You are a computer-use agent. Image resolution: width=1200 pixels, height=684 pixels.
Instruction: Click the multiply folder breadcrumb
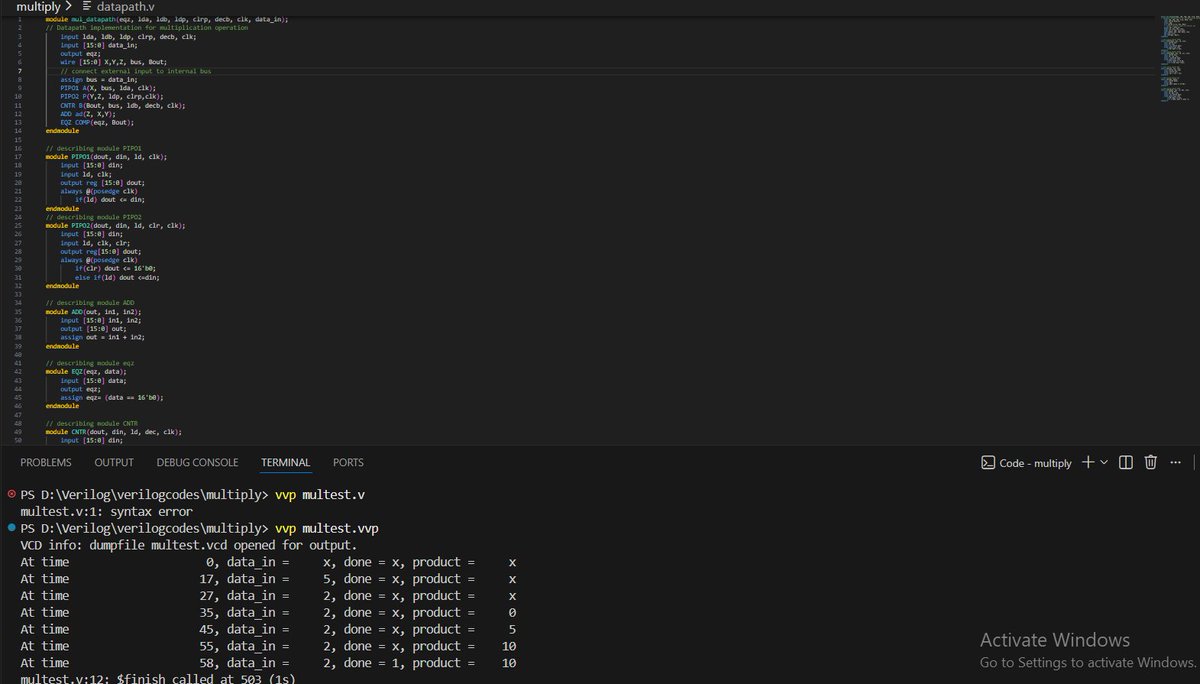tap(39, 7)
